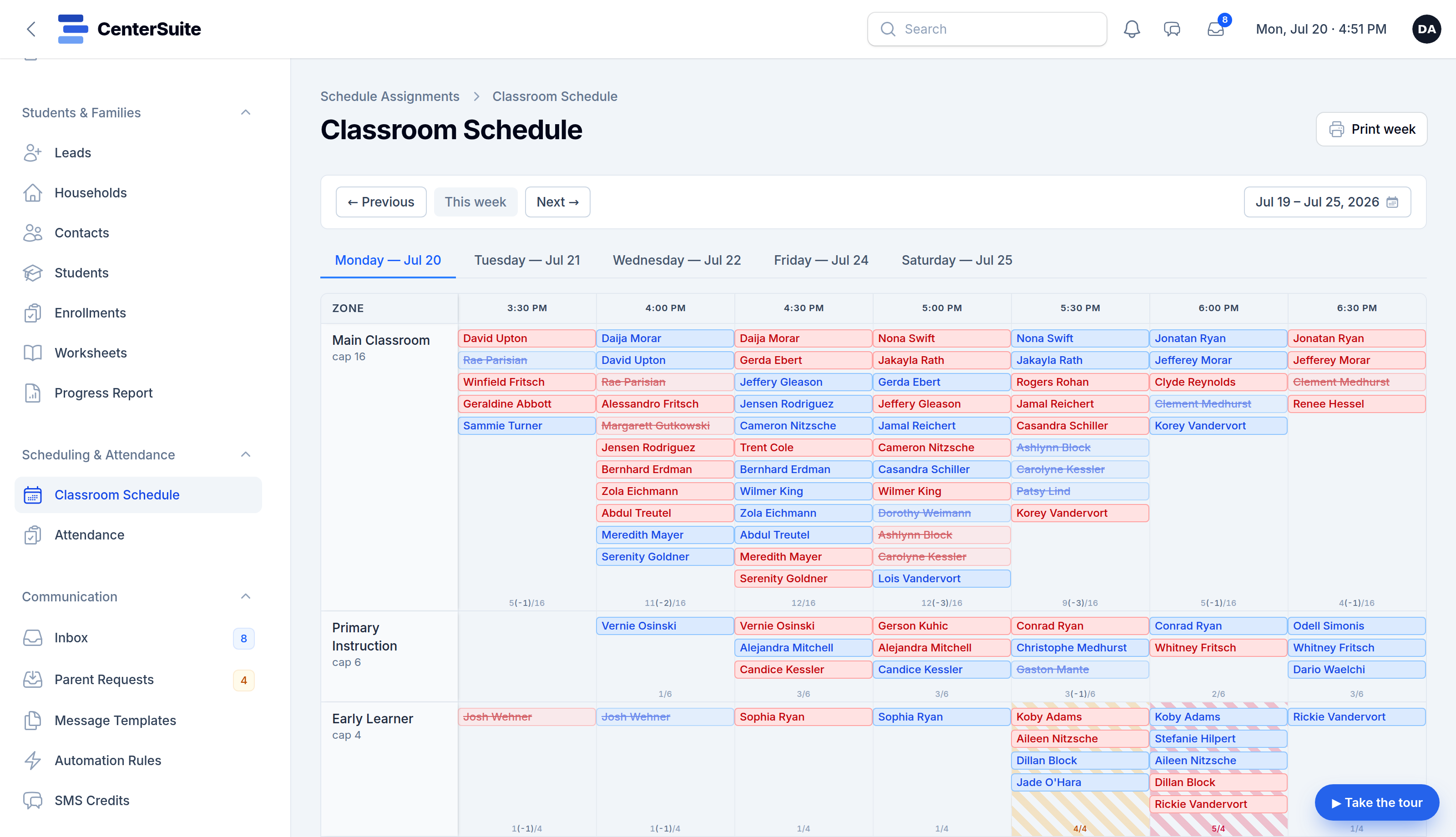Click the Leads sidebar icon

pyautogui.click(x=33, y=153)
